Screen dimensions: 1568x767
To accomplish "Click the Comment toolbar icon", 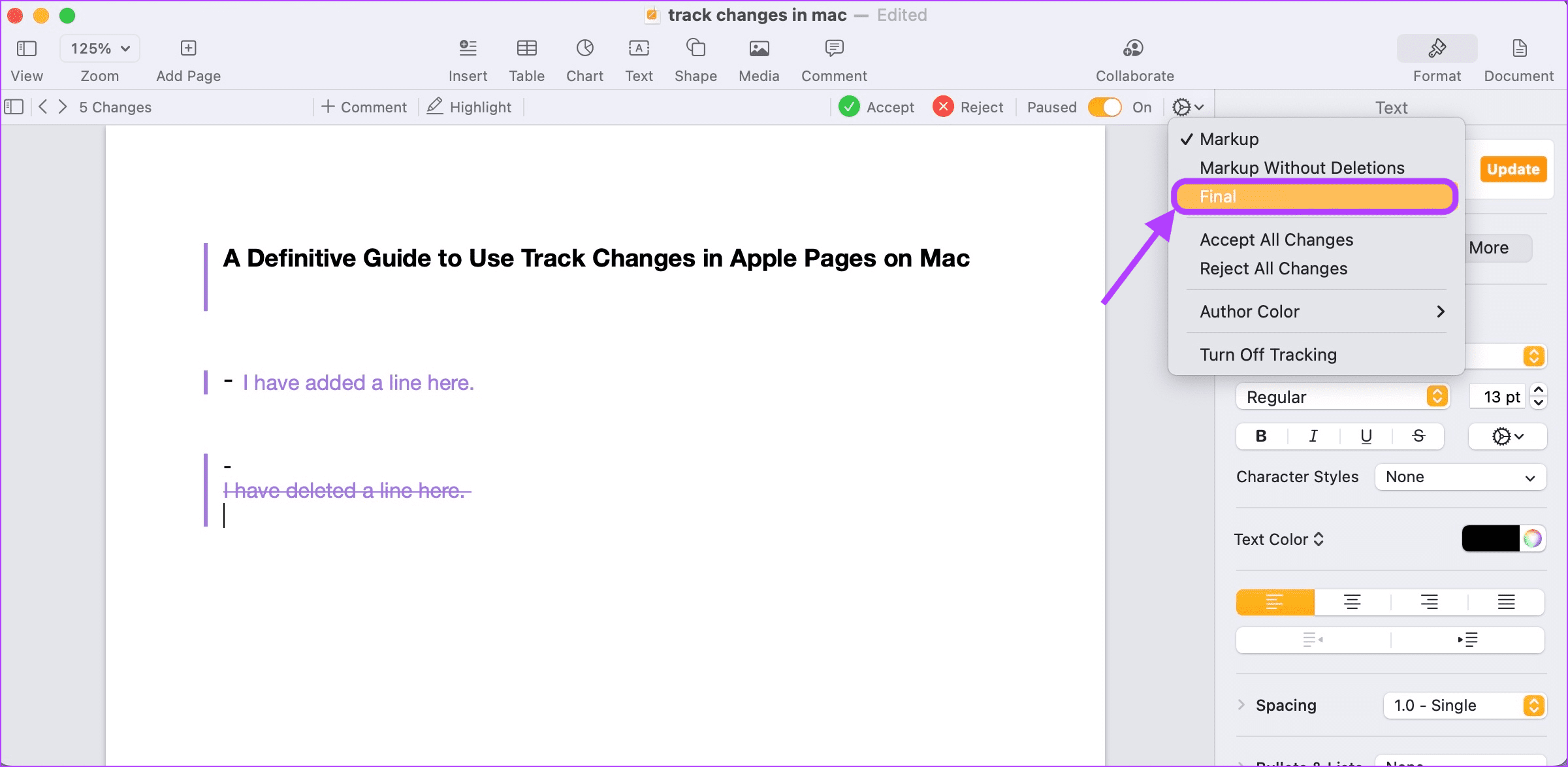I will point(834,48).
